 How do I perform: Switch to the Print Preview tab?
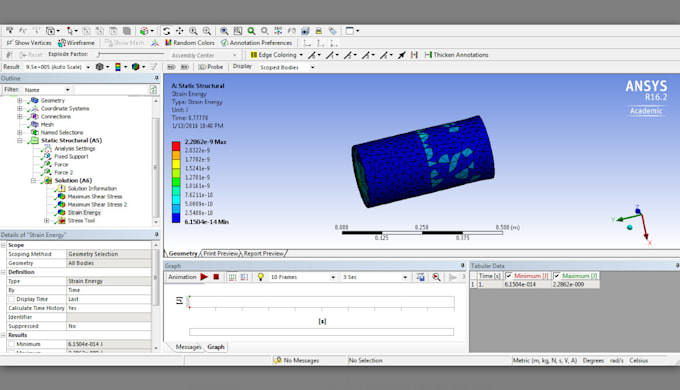[221, 253]
